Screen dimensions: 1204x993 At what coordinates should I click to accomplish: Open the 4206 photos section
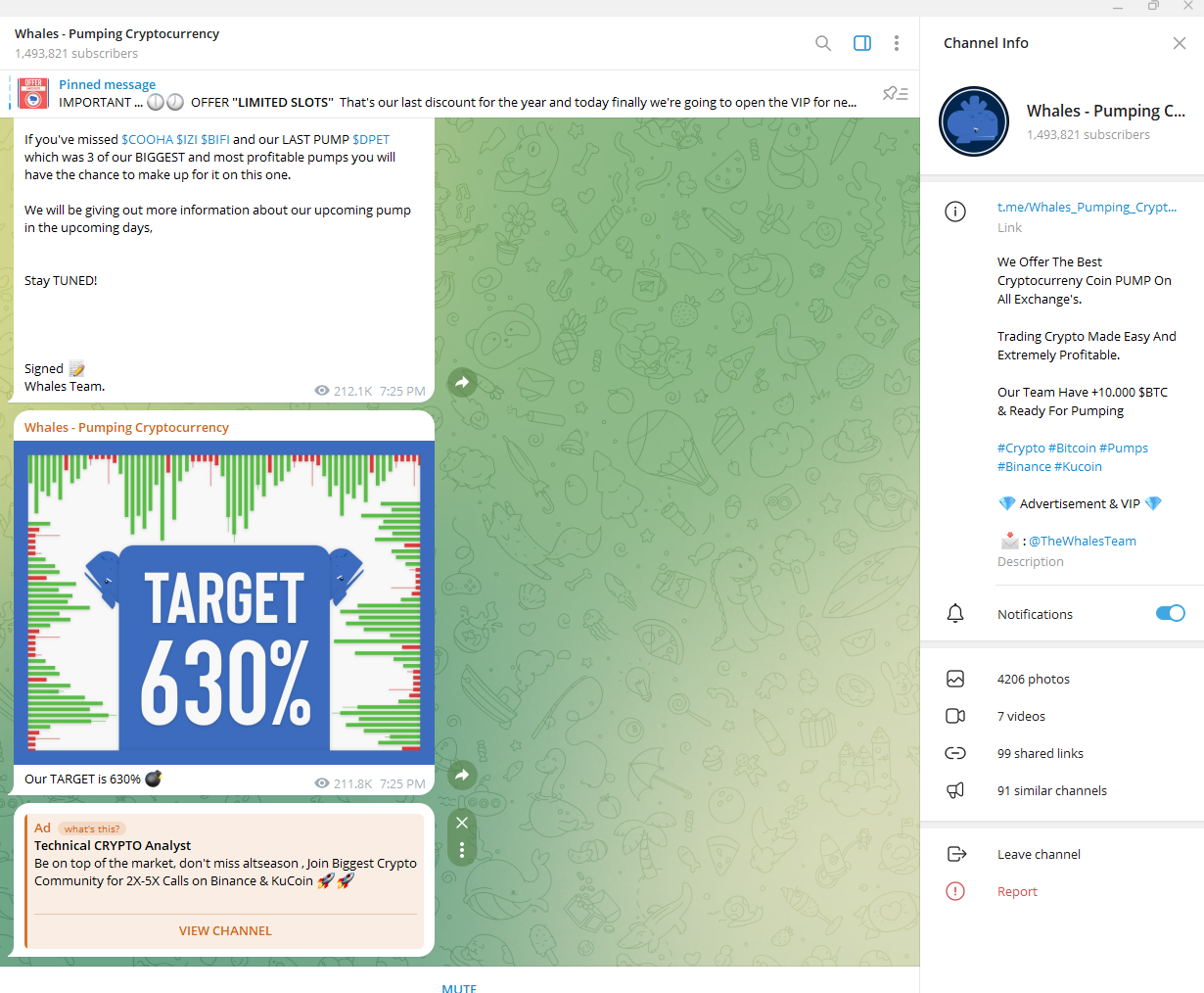(1033, 679)
